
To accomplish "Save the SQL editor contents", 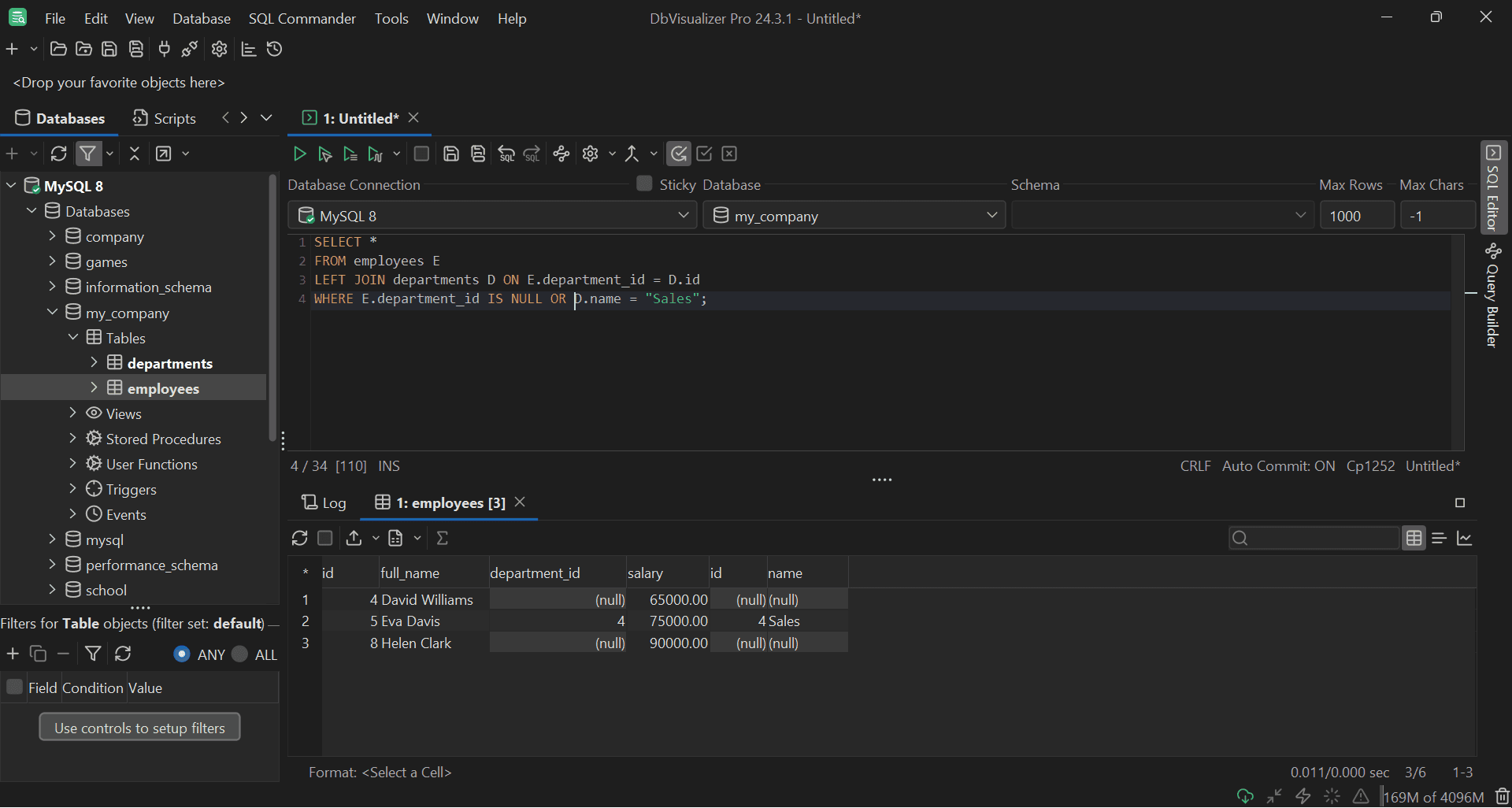I will [x=451, y=154].
